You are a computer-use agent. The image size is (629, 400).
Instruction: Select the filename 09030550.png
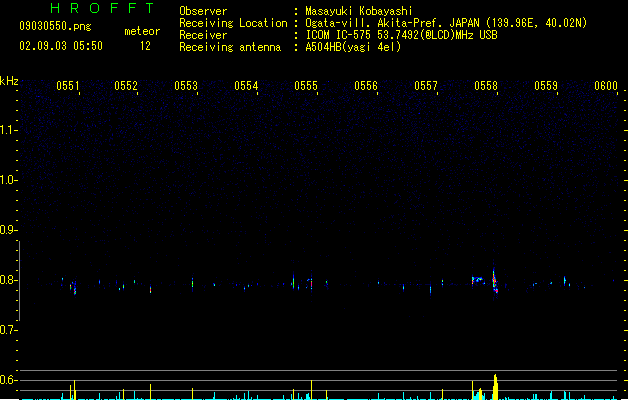pyautogui.click(x=55, y=26)
